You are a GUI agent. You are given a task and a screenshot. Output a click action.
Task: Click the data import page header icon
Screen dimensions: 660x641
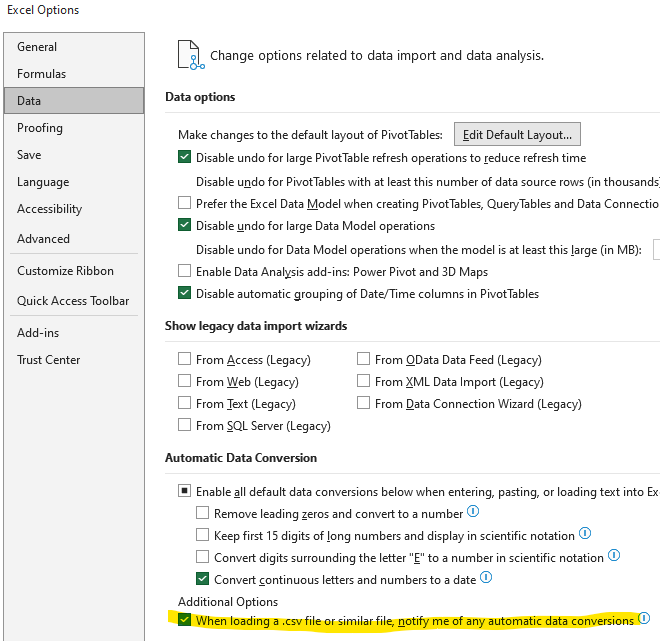(x=191, y=55)
